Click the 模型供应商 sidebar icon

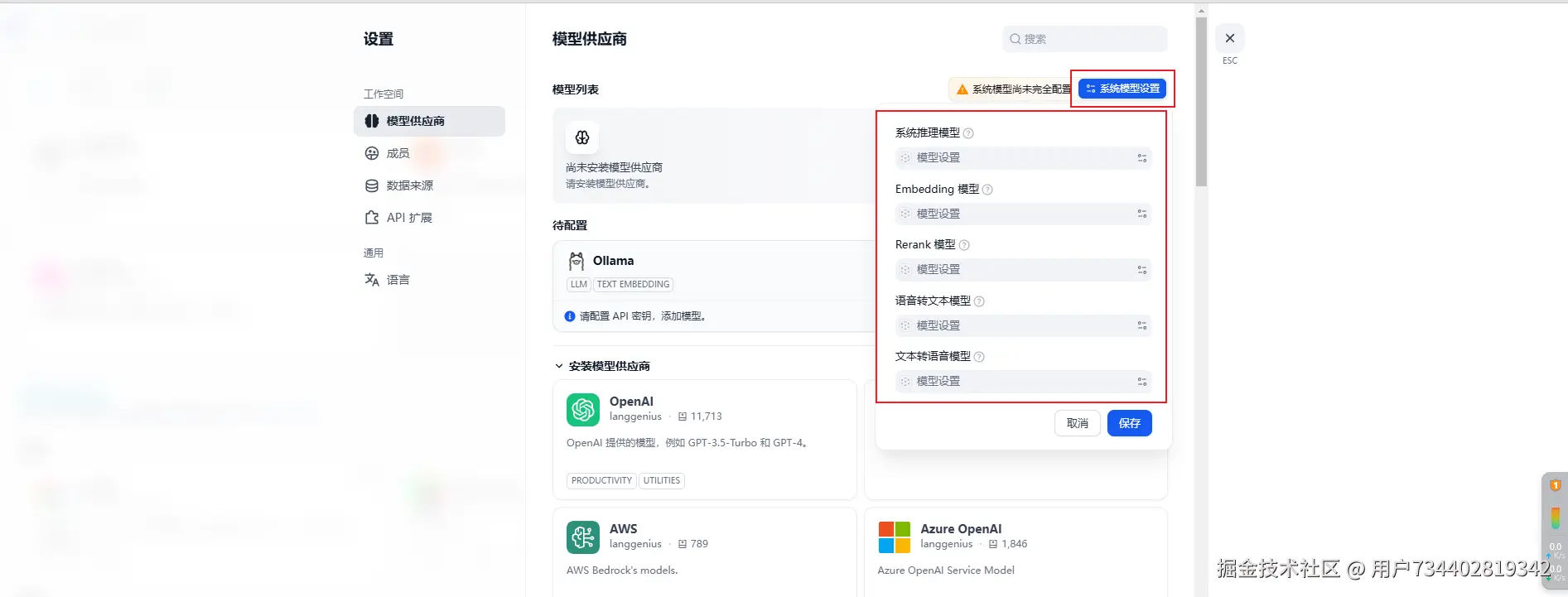point(372,121)
